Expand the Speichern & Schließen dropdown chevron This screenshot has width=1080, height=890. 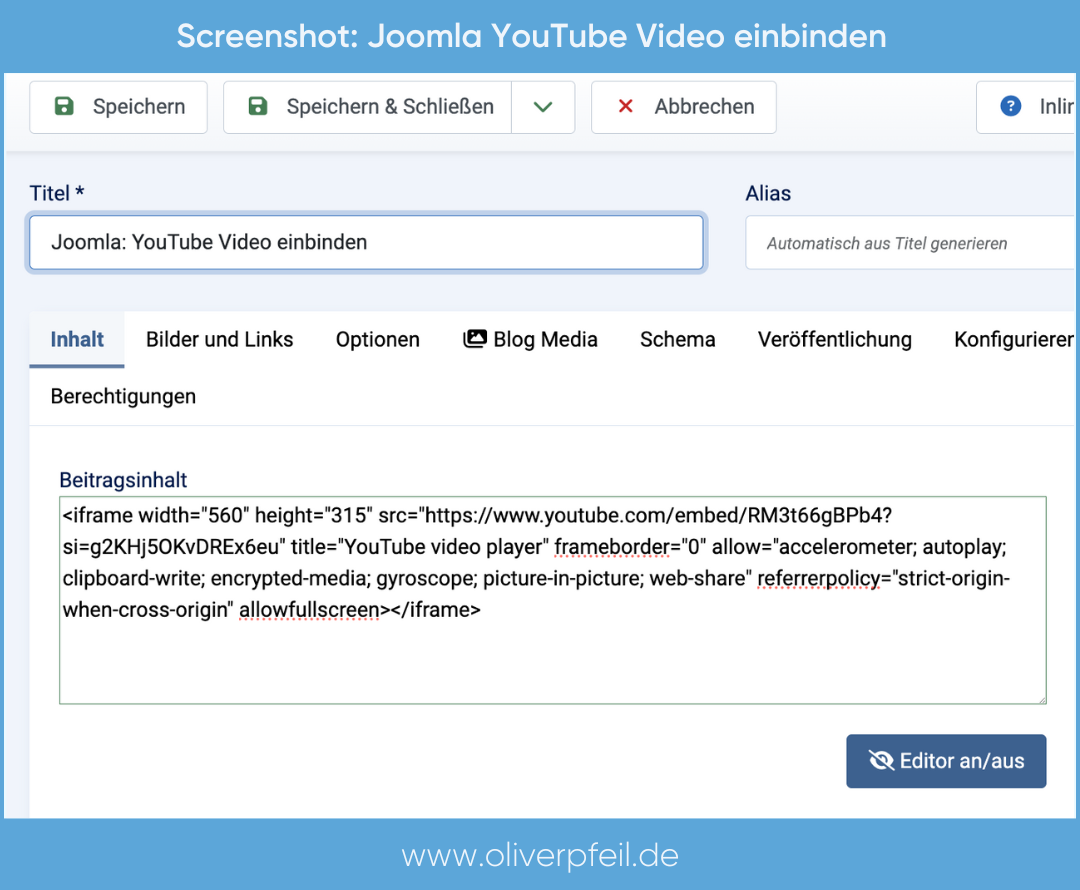click(x=544, y=107)
